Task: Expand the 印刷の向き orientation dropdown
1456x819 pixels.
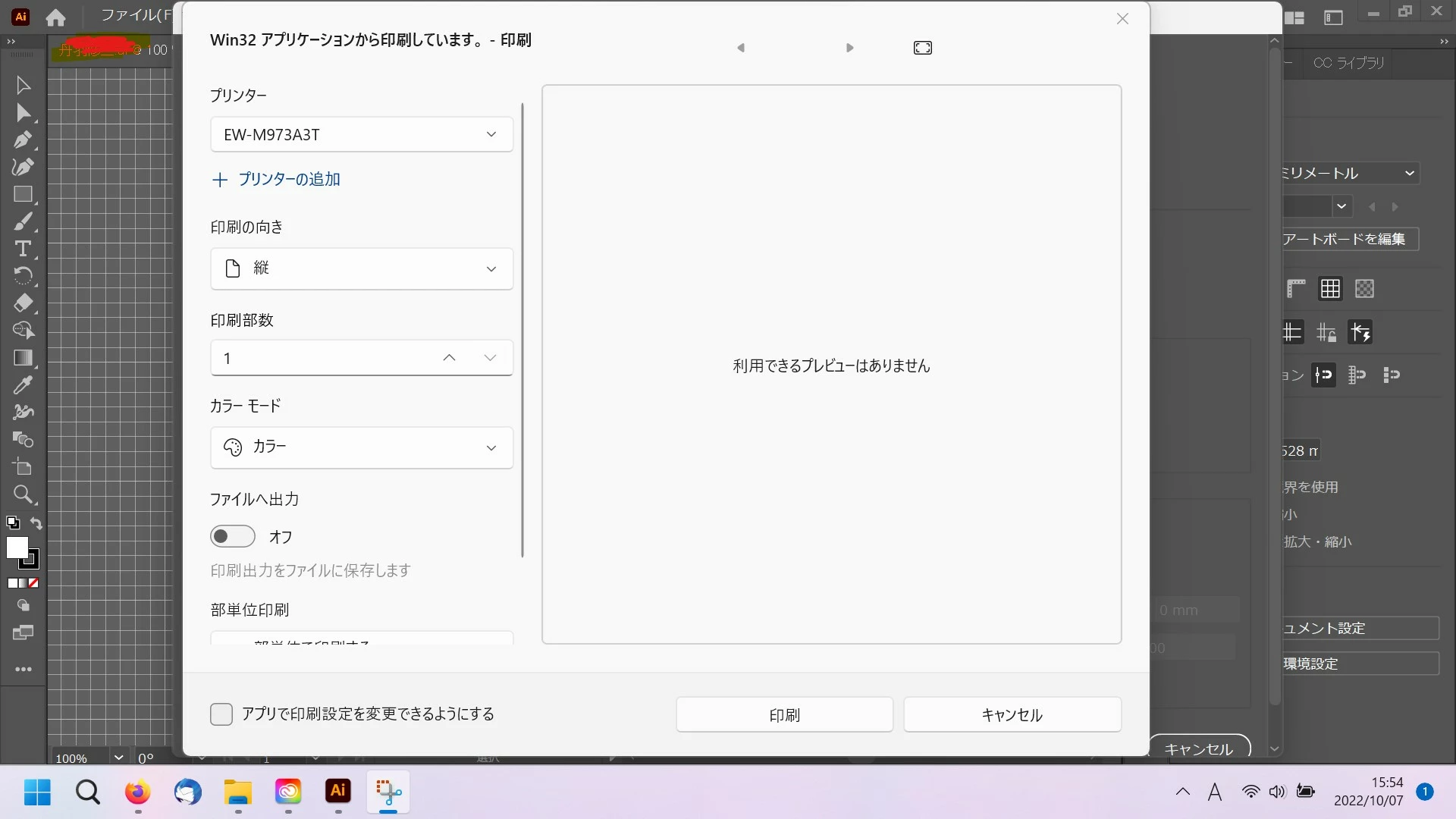Action: 362,268
